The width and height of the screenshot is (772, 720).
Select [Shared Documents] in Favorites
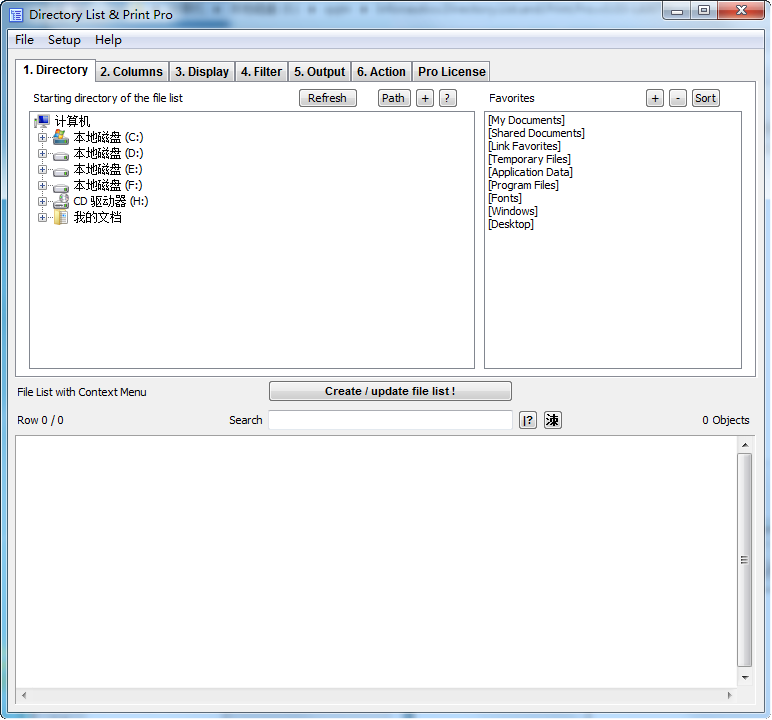point(536,133)
